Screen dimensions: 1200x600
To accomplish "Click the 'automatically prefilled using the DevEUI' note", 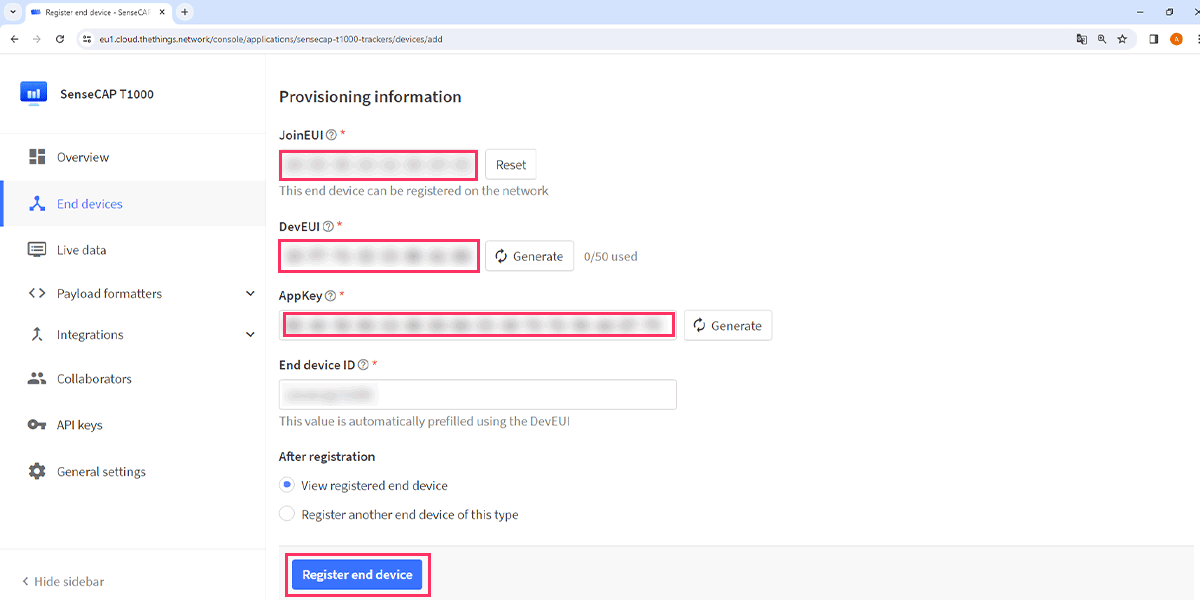I will coord(424,421).
